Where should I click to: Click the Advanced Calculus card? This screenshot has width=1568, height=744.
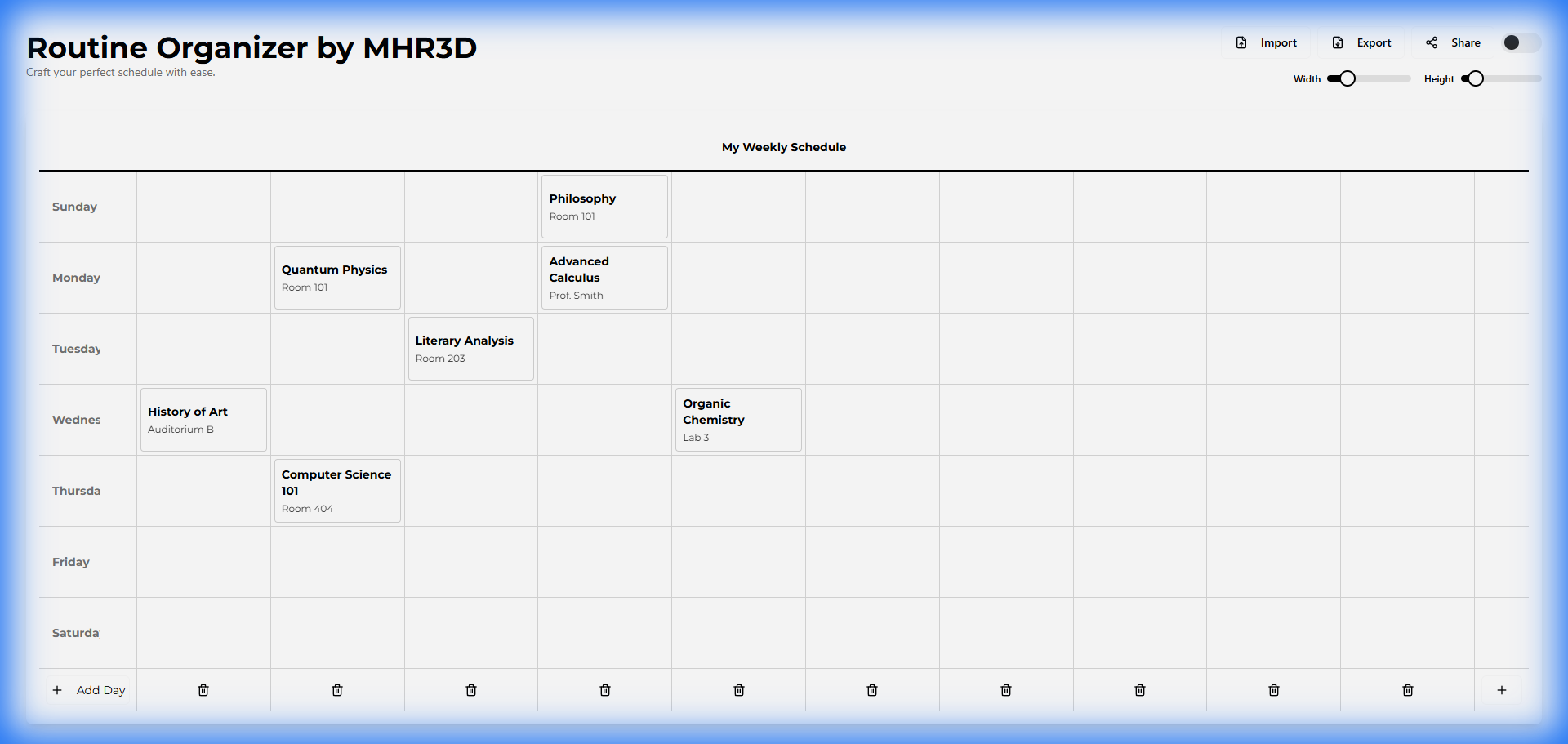coord(604,277)
